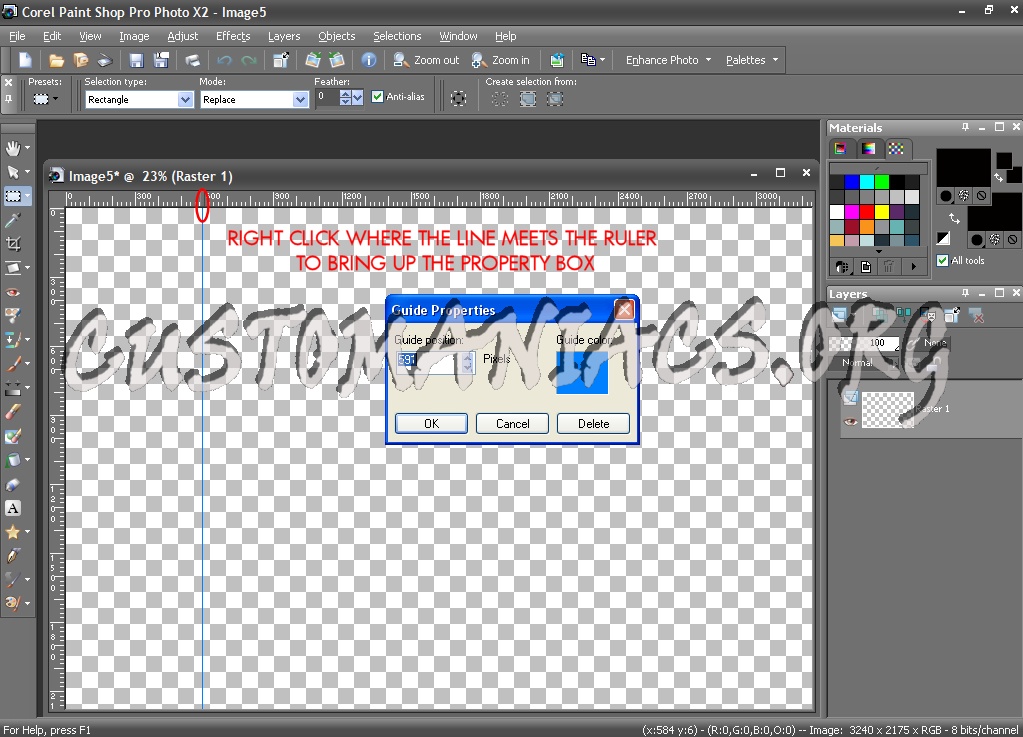Image resolution: width=1023 pixels, height=737 pixels.
Task: Click the Print icon
Action: point(192,60)
